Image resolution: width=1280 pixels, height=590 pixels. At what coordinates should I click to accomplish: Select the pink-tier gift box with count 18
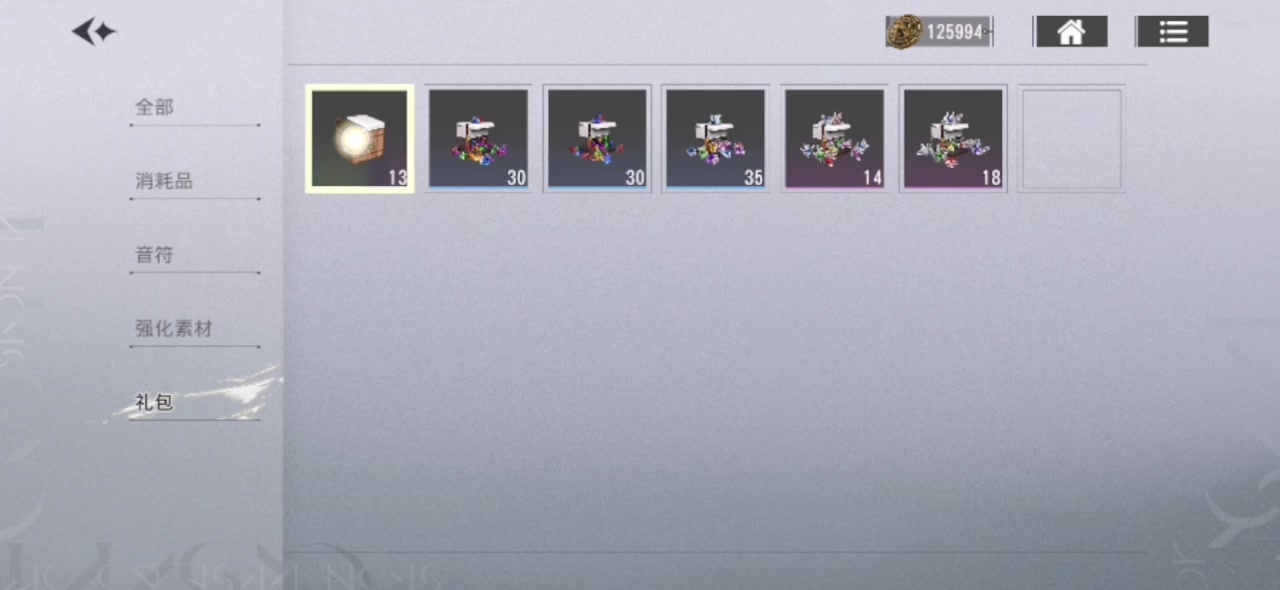(x=952, y=139)
